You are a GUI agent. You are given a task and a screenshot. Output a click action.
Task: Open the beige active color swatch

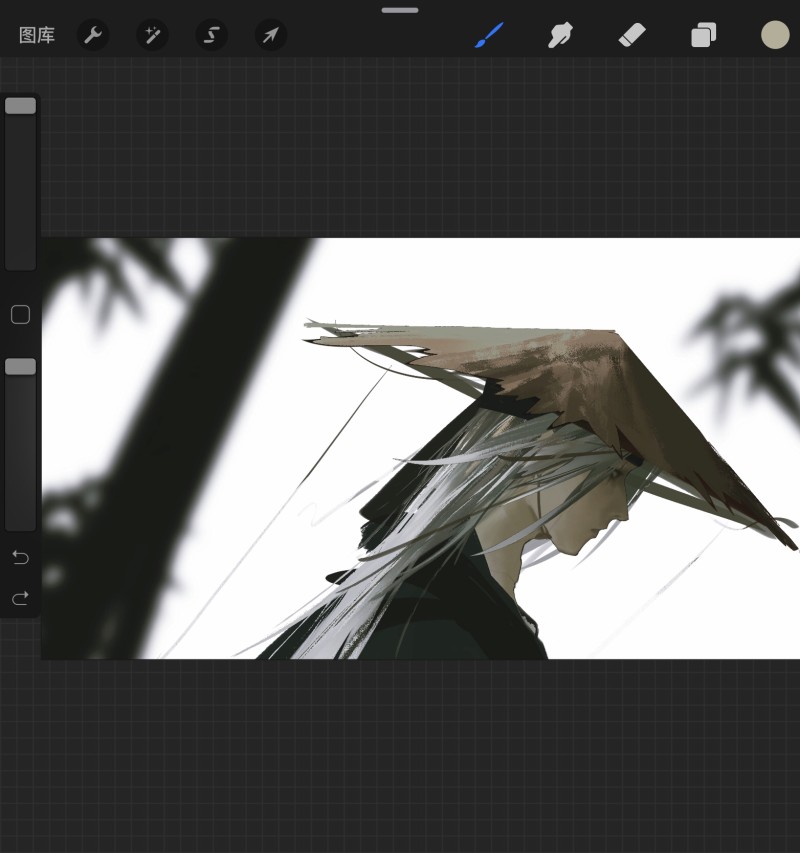(775, 35)
